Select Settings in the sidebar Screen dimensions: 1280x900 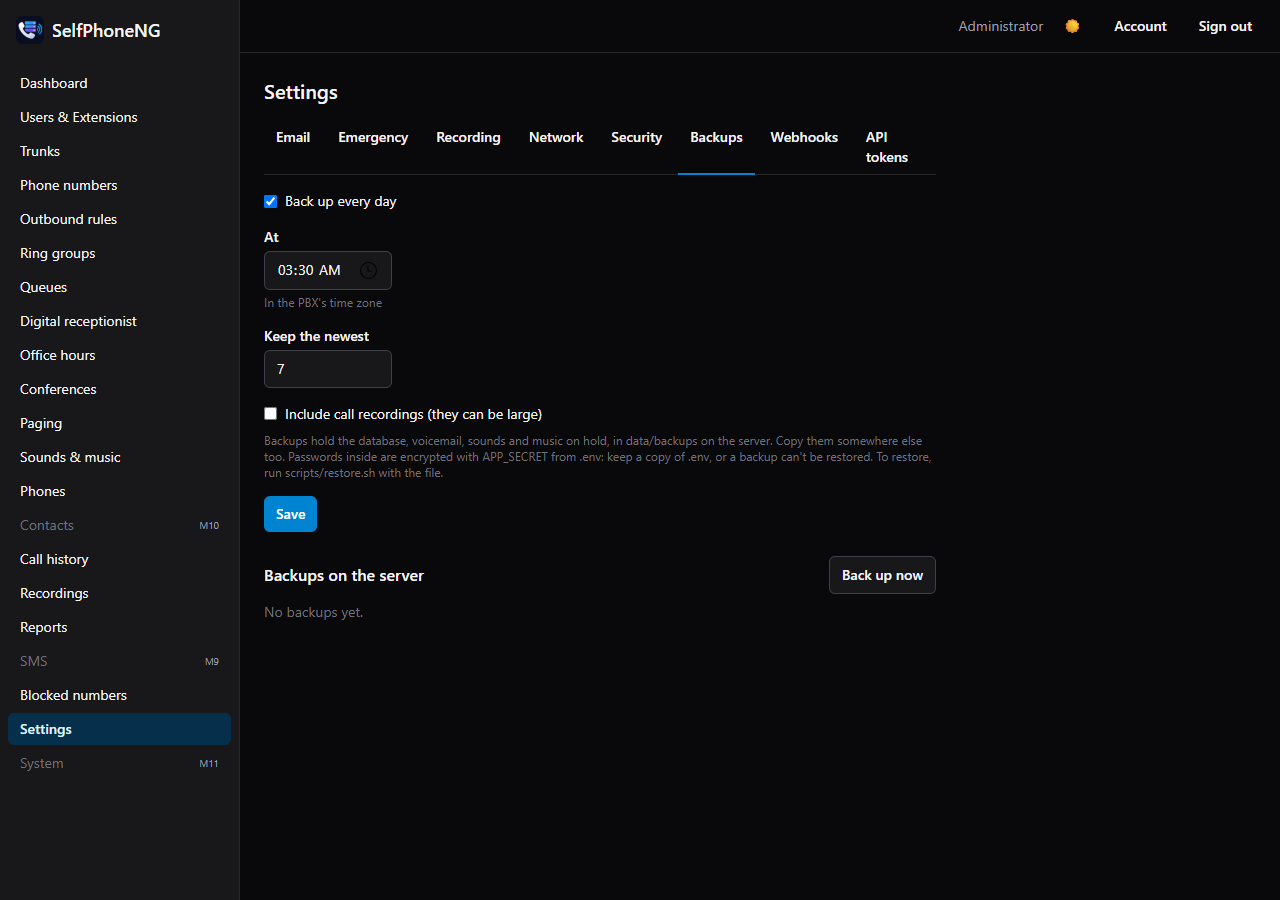coord(119,729)
